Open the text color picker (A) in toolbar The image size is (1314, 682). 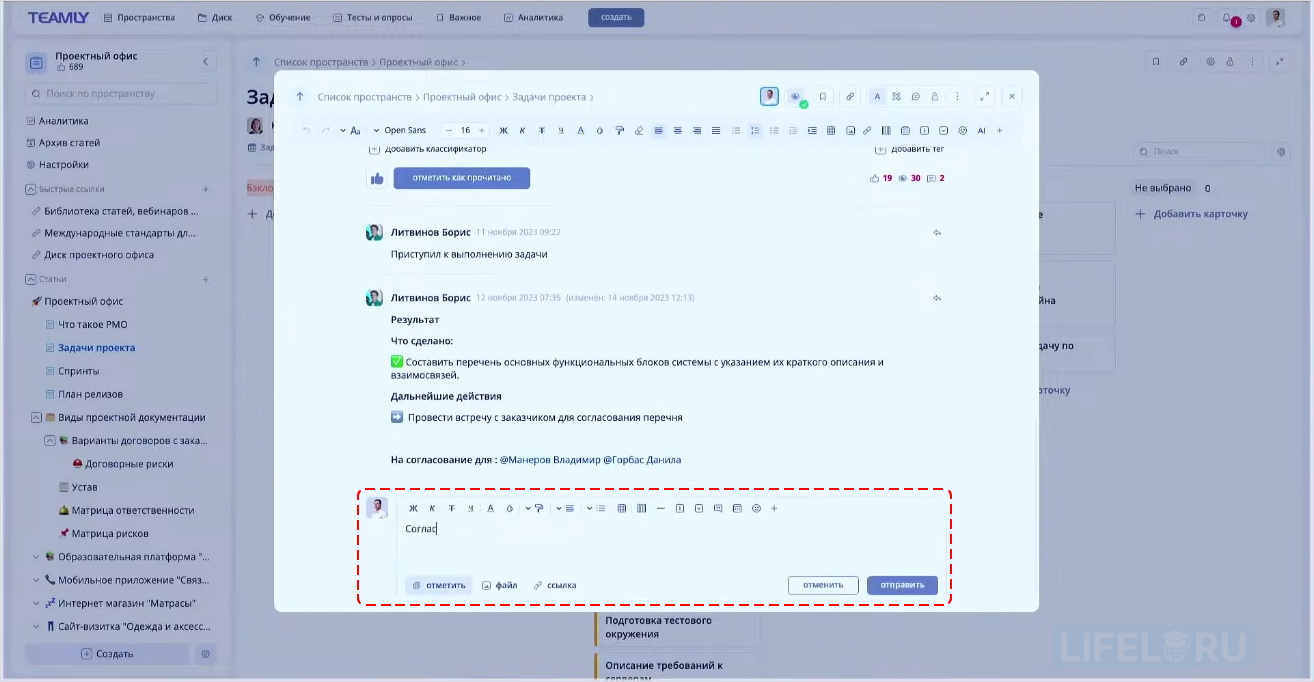click(580, 130)
